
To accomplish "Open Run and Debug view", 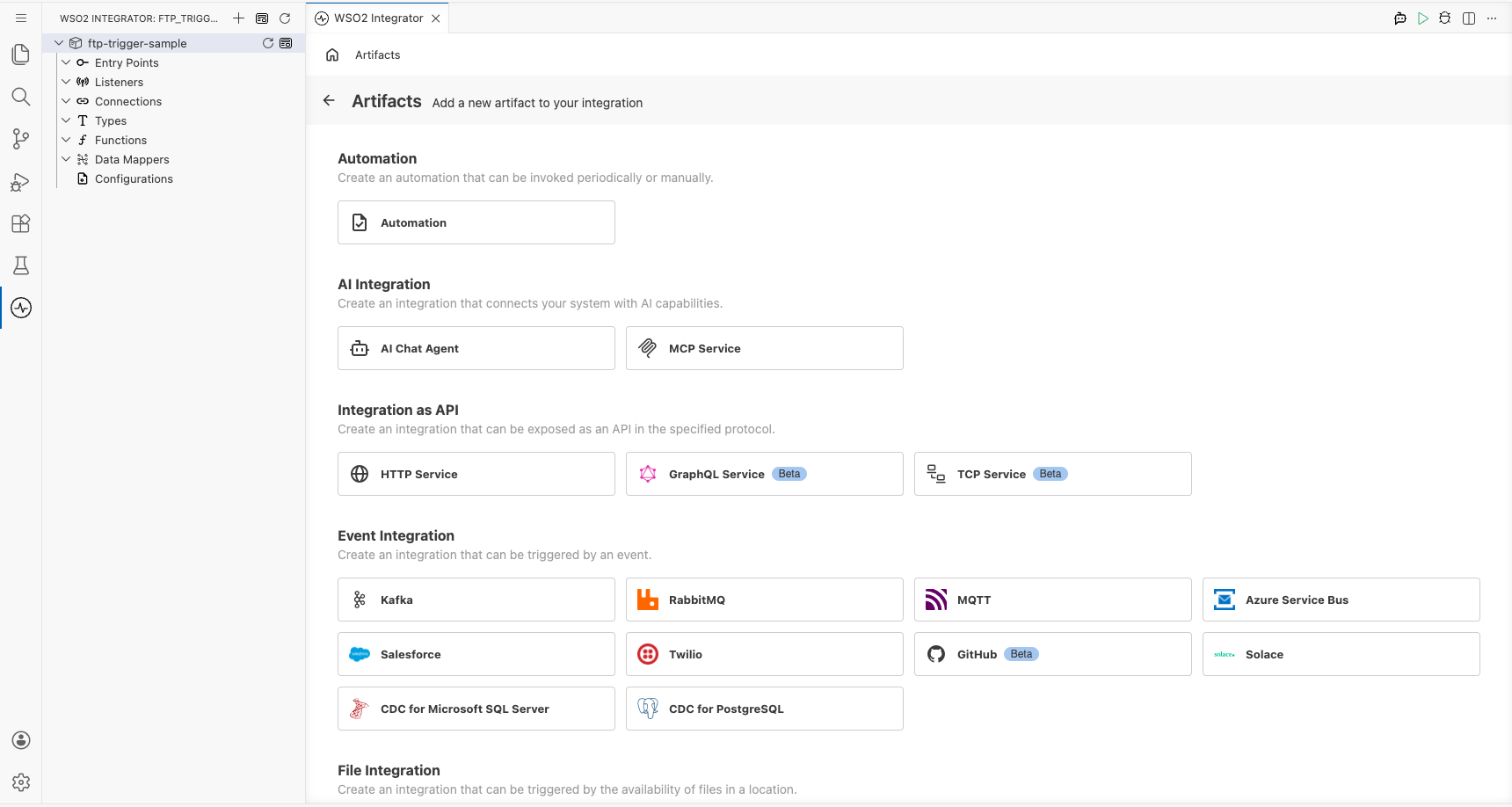I will pos(21,181).
